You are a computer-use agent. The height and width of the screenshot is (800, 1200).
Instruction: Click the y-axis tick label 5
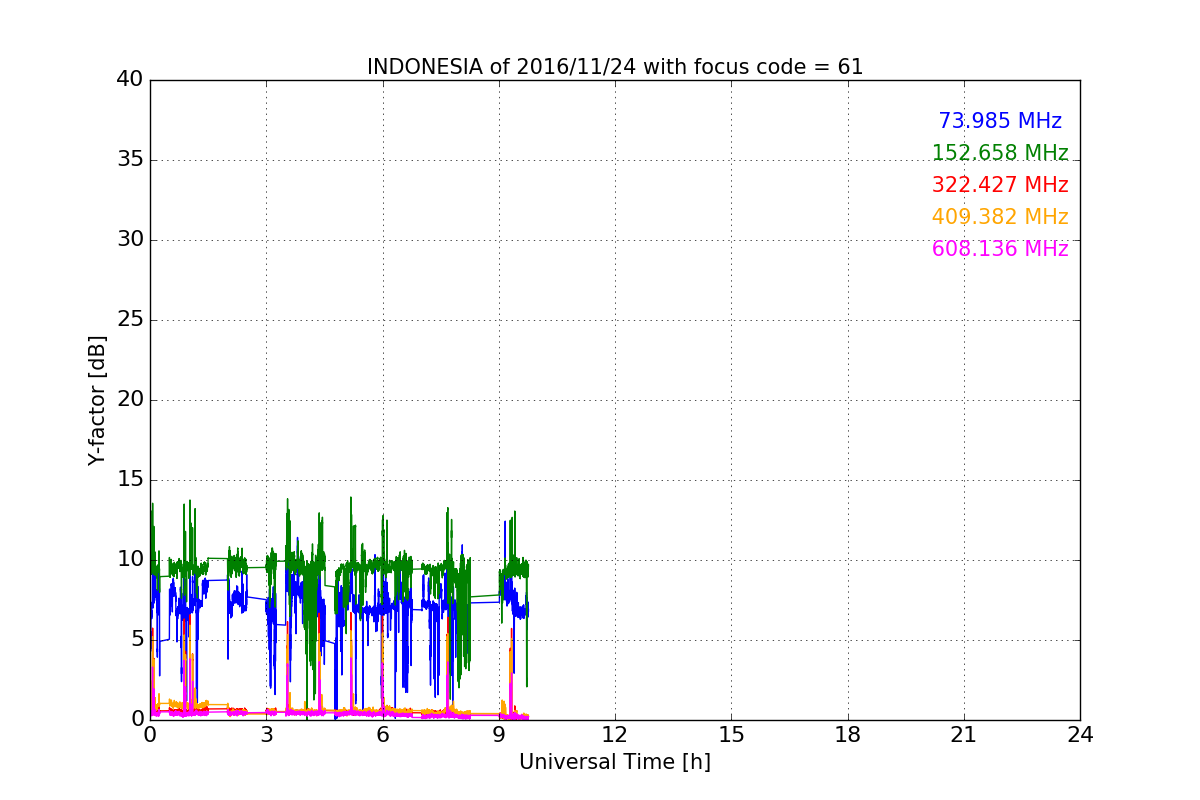(x=137, y=639)
